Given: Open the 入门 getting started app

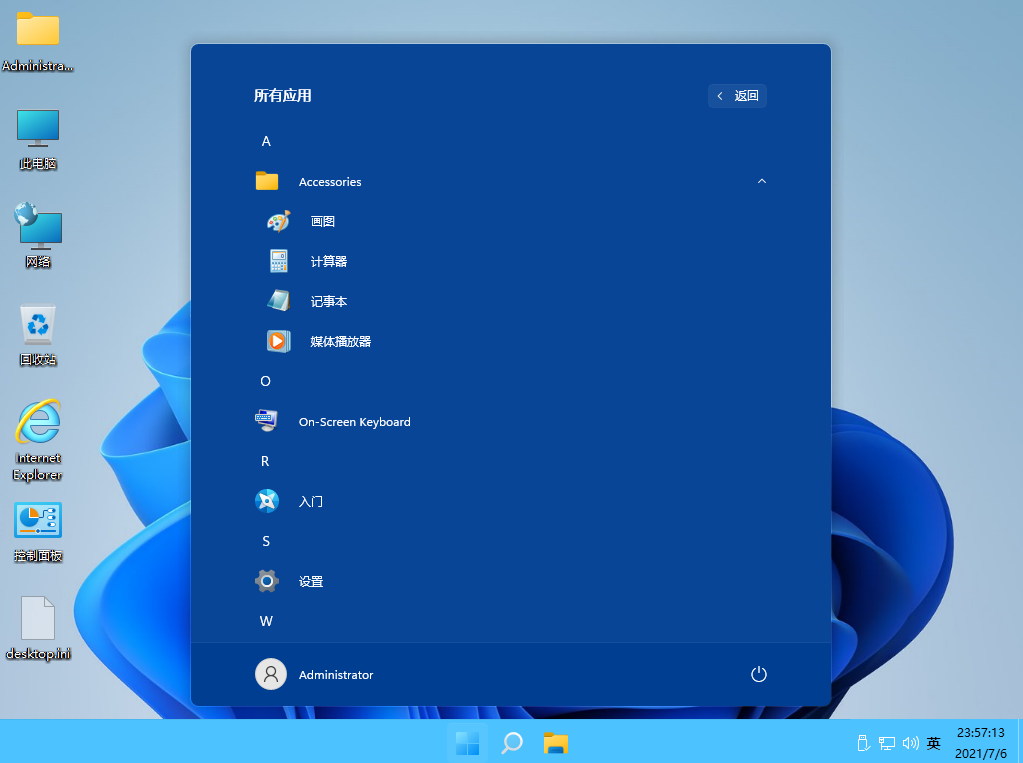Looking at the screenshot, I should click(x=311, y=501).
